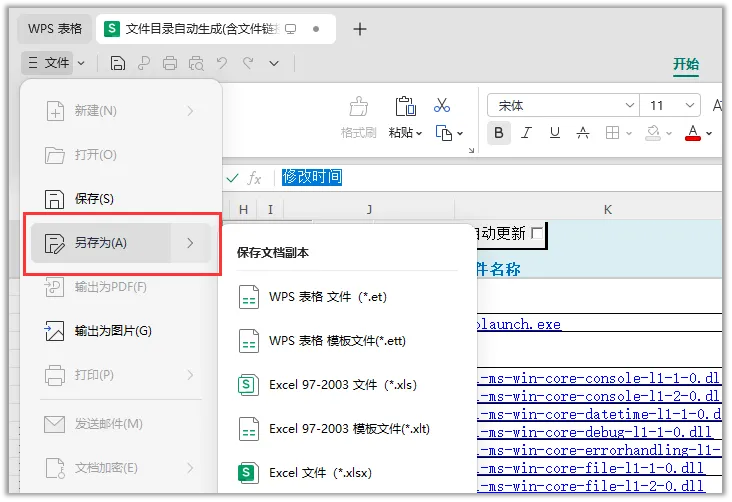Expand the fill color dropdown arrow
The image size is (732, 502).
(669, 134)
